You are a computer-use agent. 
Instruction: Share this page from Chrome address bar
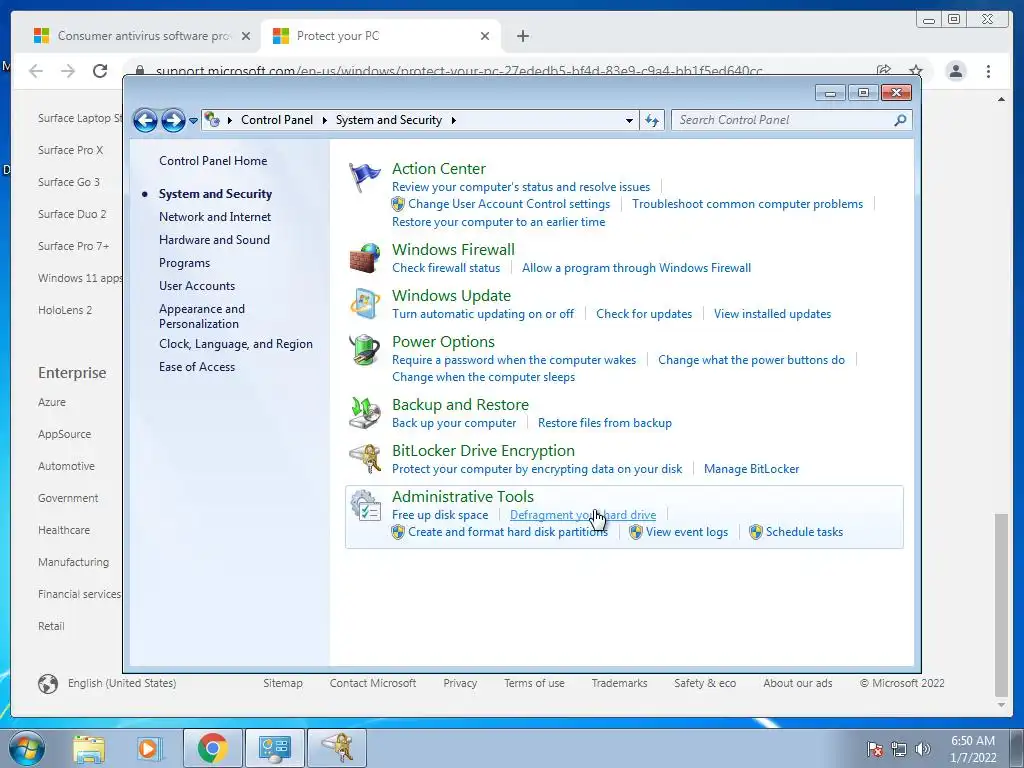coord(884,71)
